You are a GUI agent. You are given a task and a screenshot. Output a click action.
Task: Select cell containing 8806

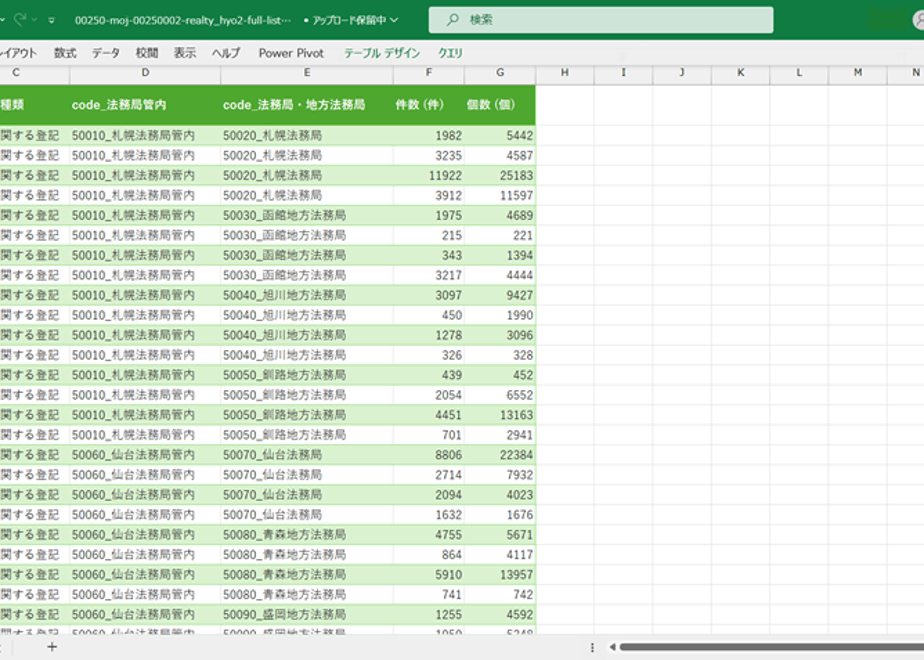pyautogui.click(x=428, y=455)
